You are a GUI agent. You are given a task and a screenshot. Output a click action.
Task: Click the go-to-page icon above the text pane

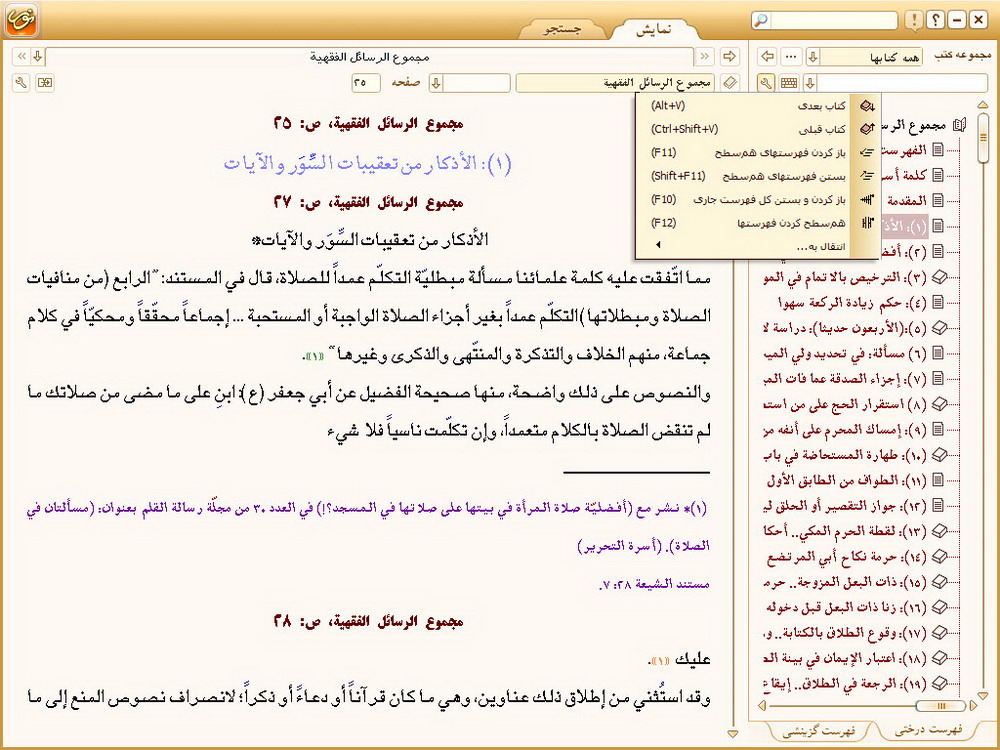(x=45, y=83)
